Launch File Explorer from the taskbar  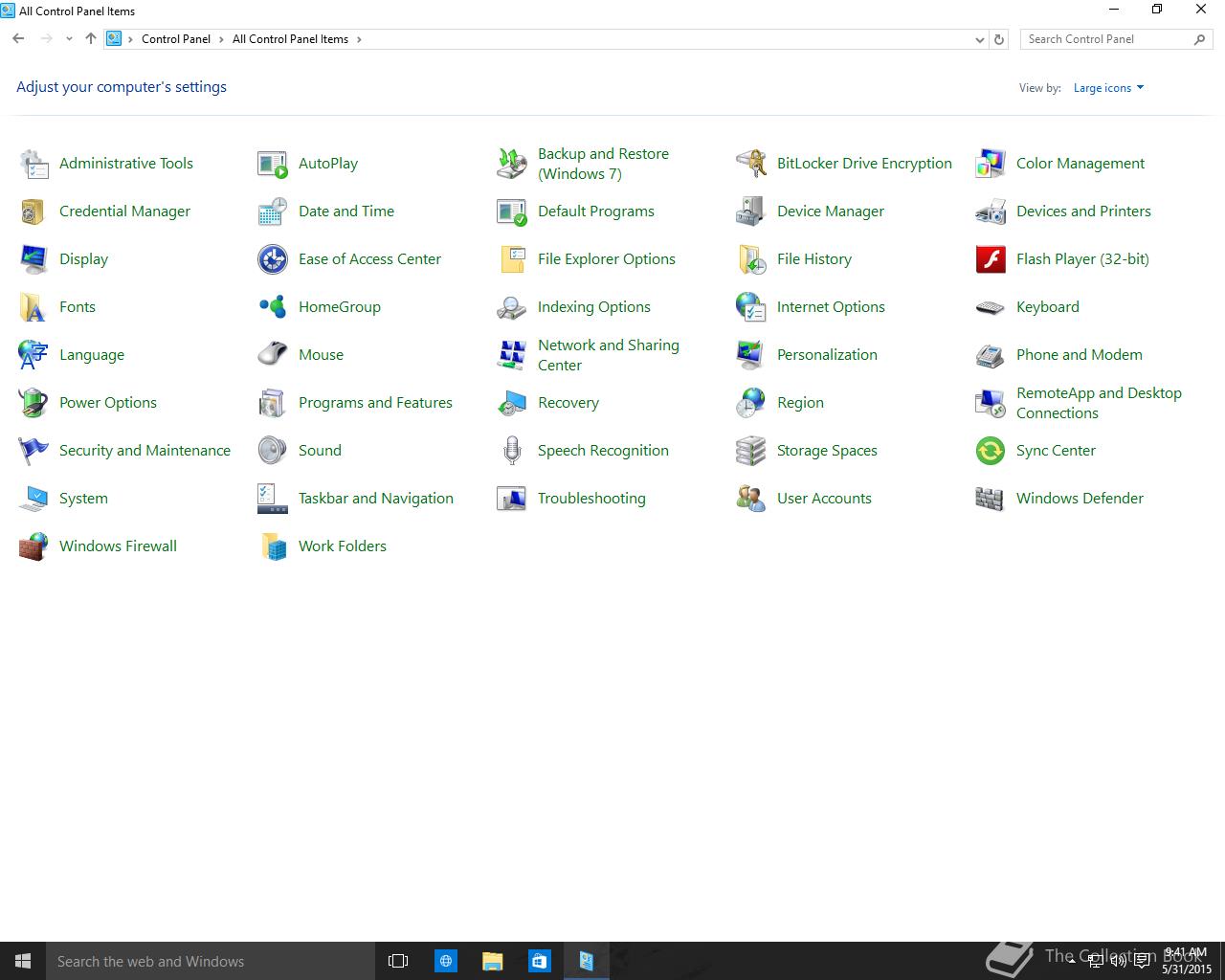(x=492, y=961)
